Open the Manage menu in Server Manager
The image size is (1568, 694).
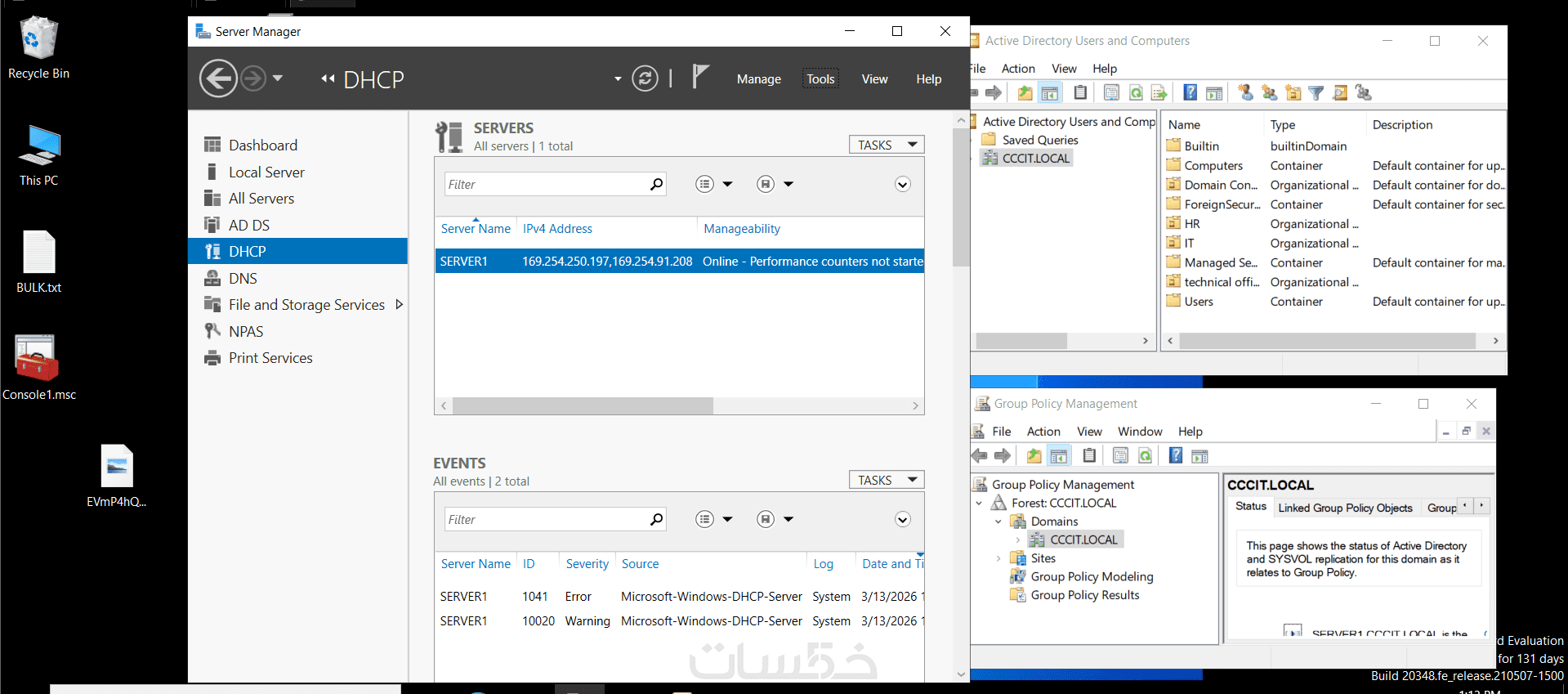pyautogui.click(x=759, y=79)
